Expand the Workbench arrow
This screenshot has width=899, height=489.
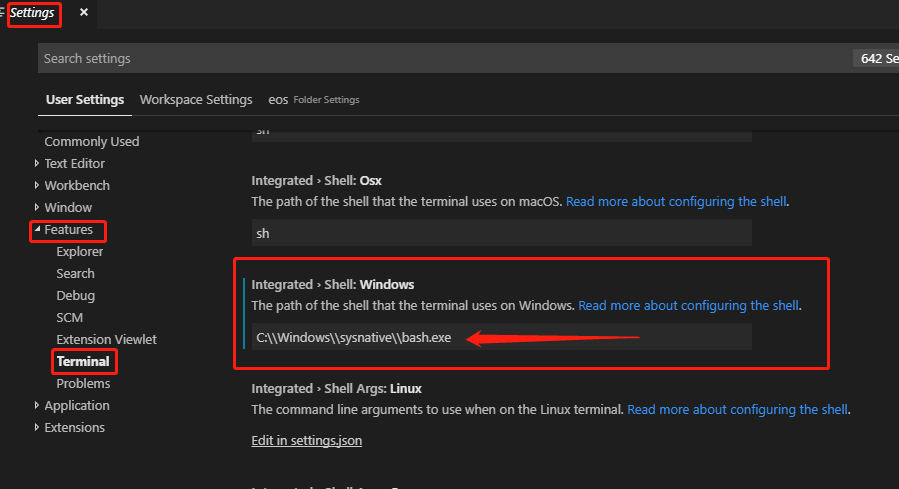[37, 185]
